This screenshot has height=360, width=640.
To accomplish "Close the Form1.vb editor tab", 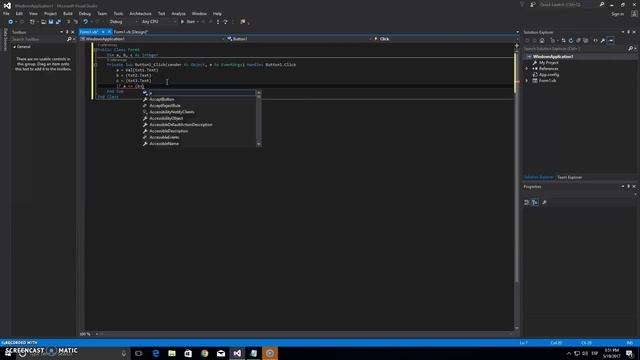I will (x=109, y=32).
